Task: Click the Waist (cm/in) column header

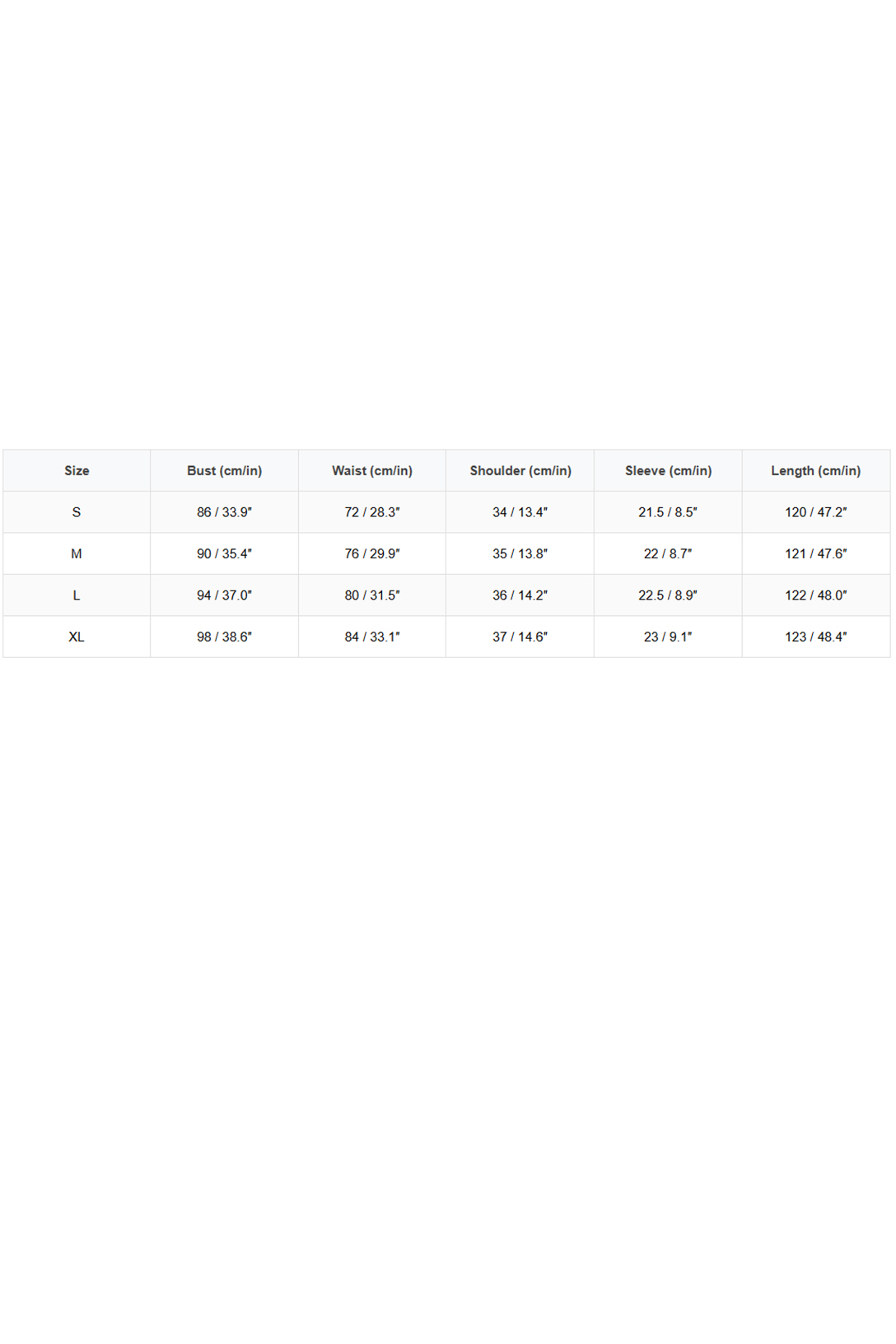Action: (x=372, y=471)
